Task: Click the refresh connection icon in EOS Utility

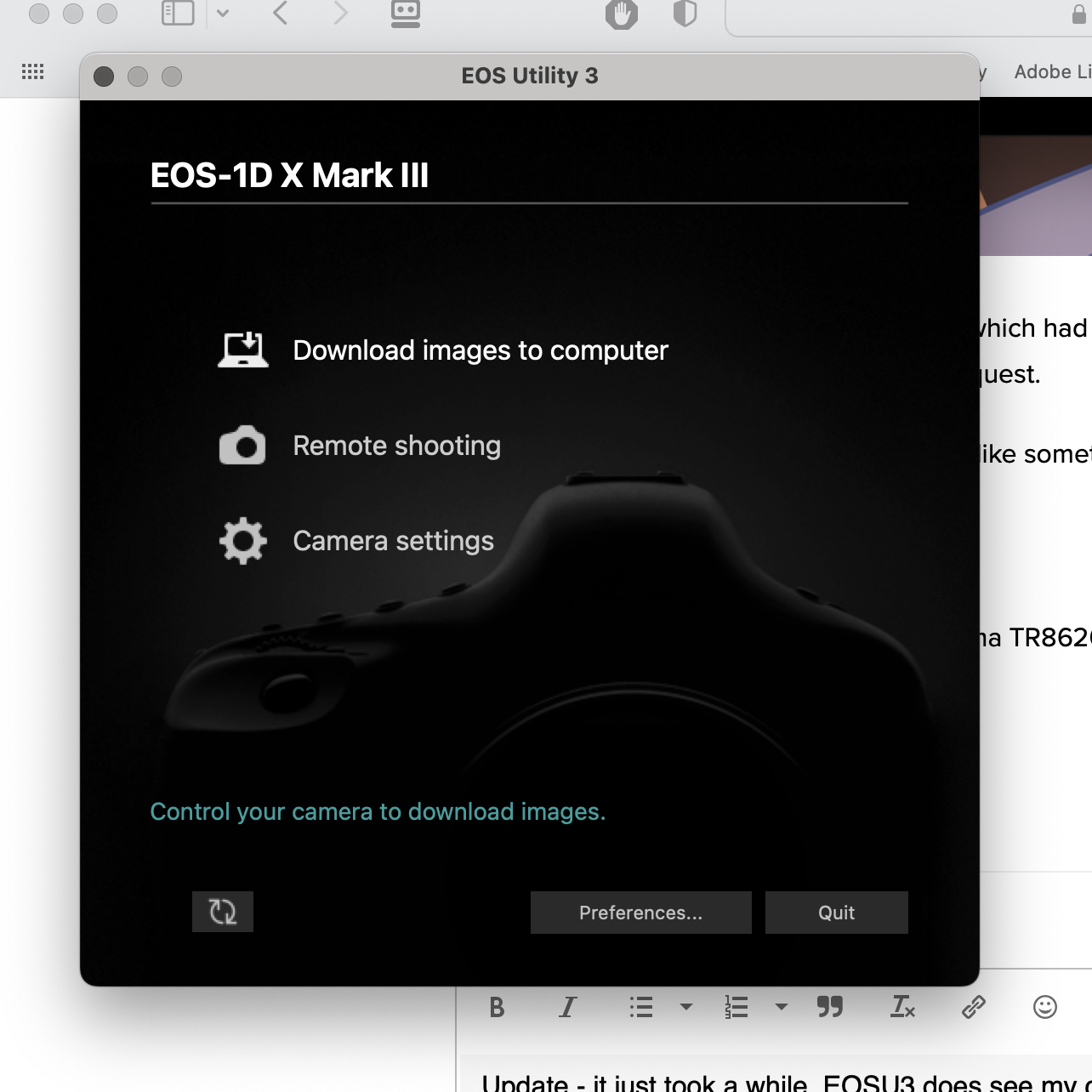Action: tap(222, 912)
